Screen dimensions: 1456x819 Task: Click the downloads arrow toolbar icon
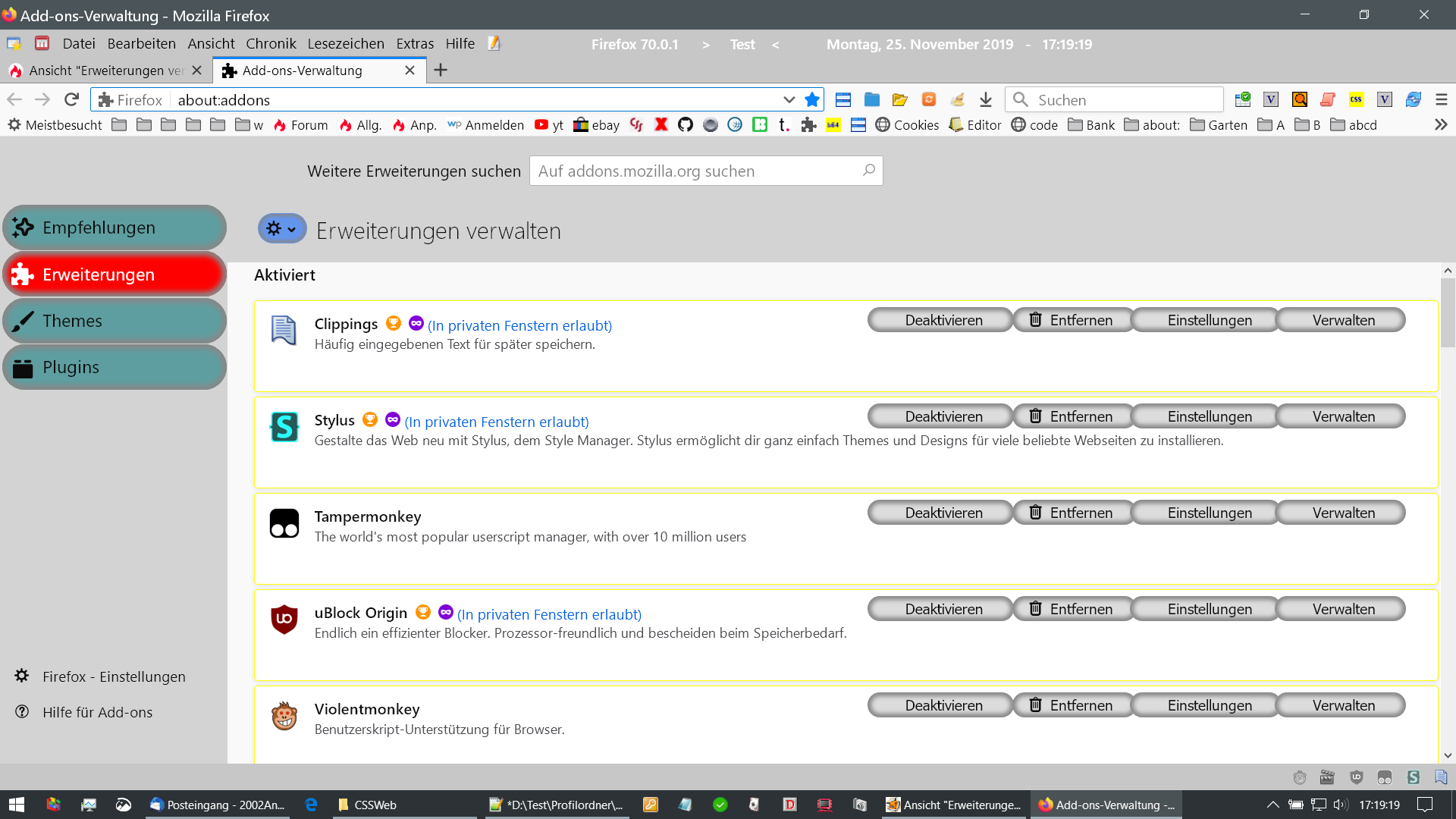pos(985,99)
